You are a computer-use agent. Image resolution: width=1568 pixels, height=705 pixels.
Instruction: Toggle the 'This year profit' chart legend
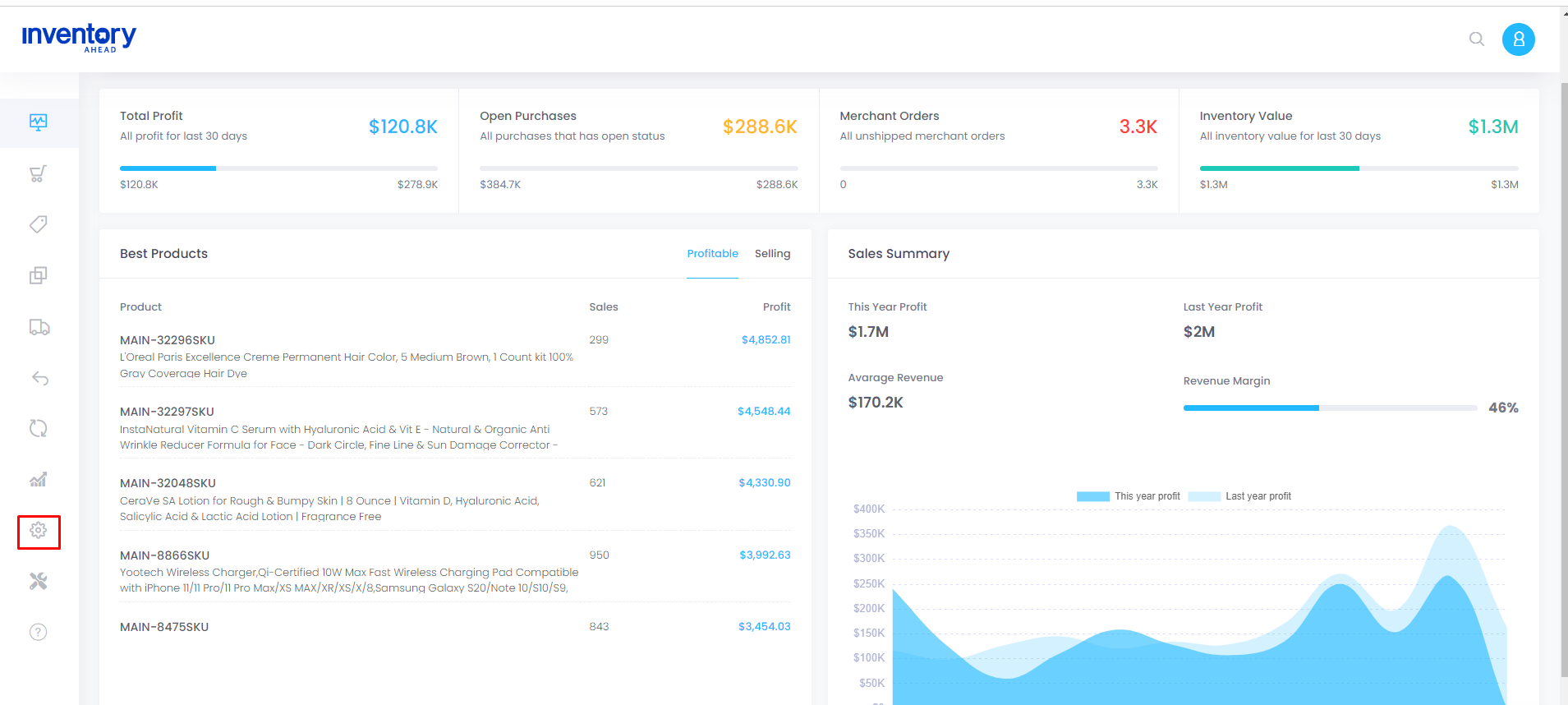(x=1129, y=496)
